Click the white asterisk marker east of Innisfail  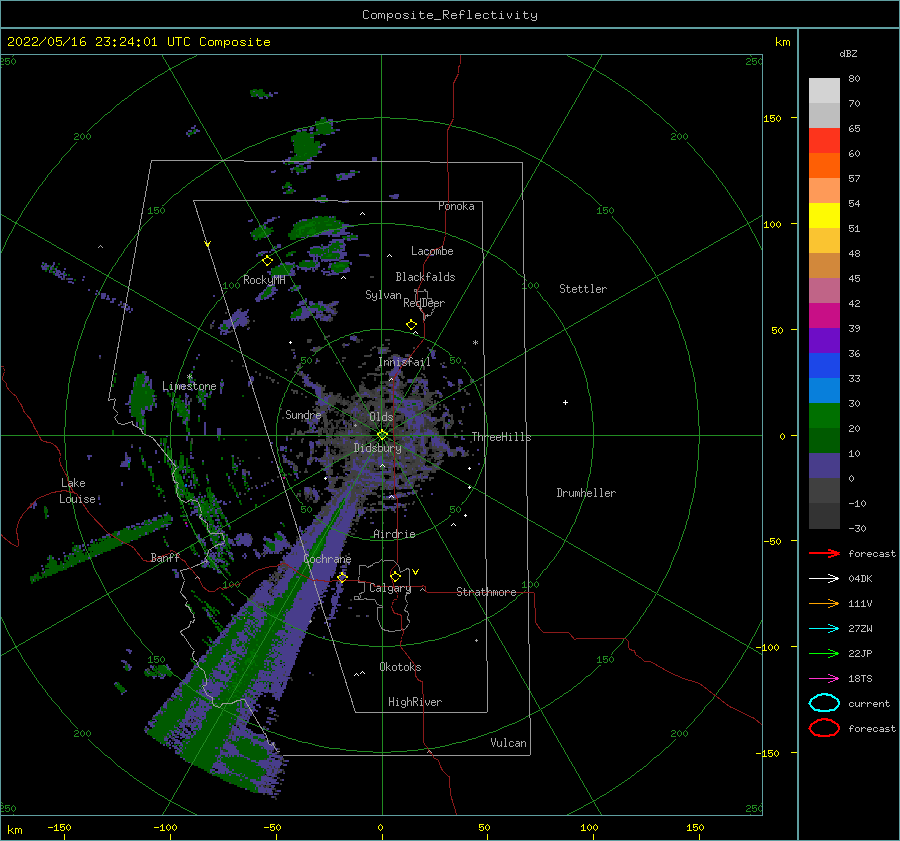pos(475,343)
